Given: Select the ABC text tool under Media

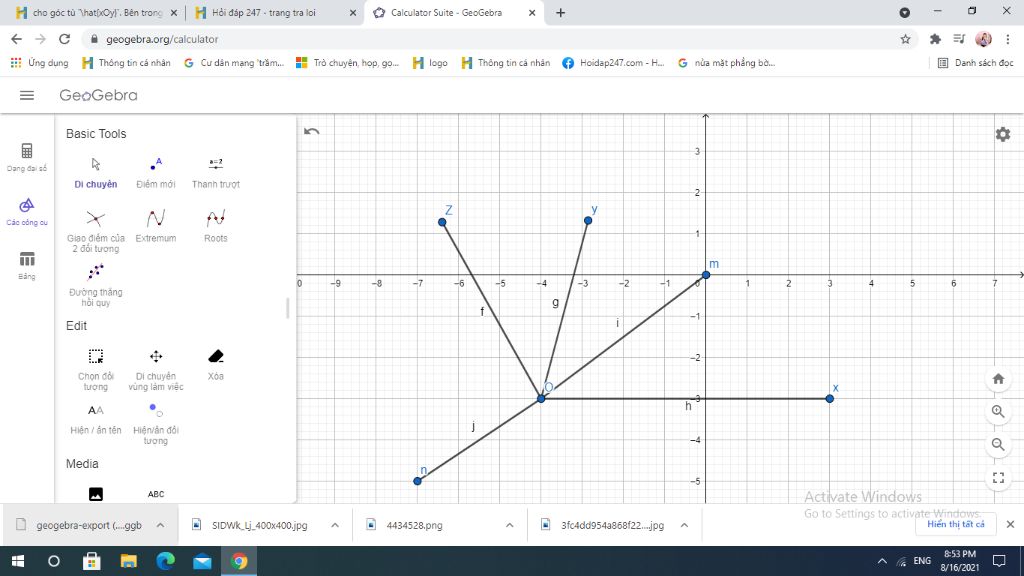Looking at the screenshot, I should 155,494.
